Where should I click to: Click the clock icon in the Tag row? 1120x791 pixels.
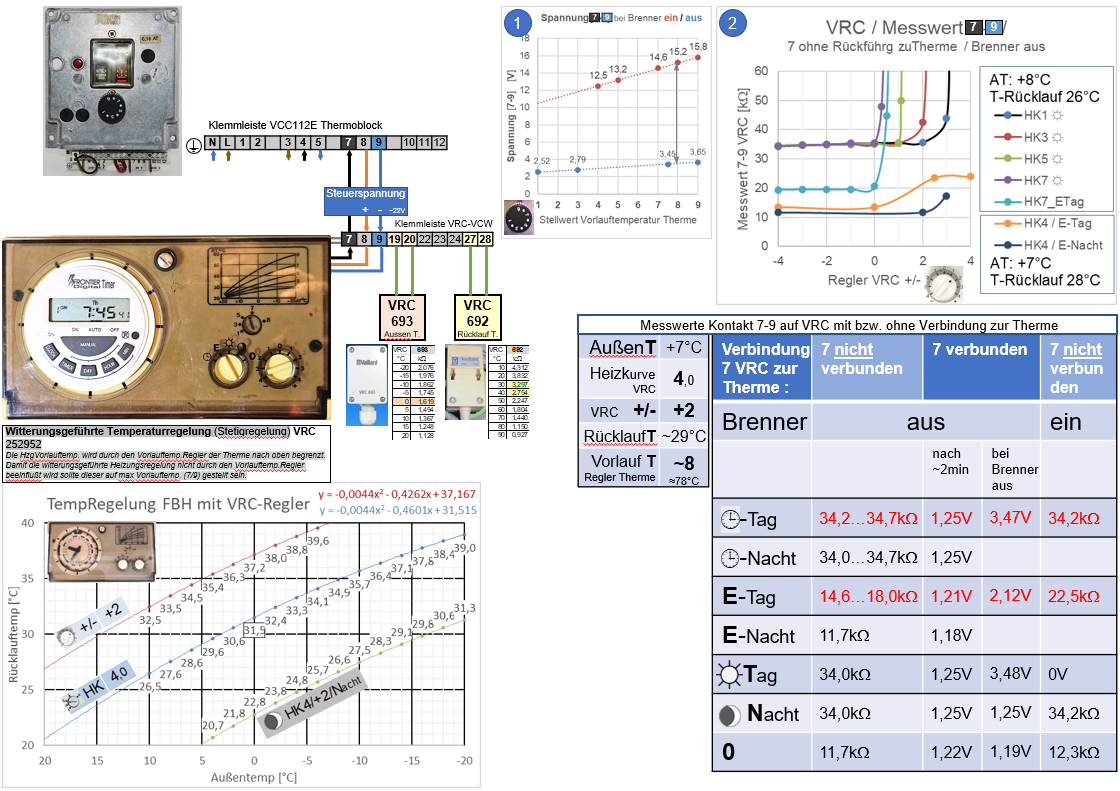point(730,519)
